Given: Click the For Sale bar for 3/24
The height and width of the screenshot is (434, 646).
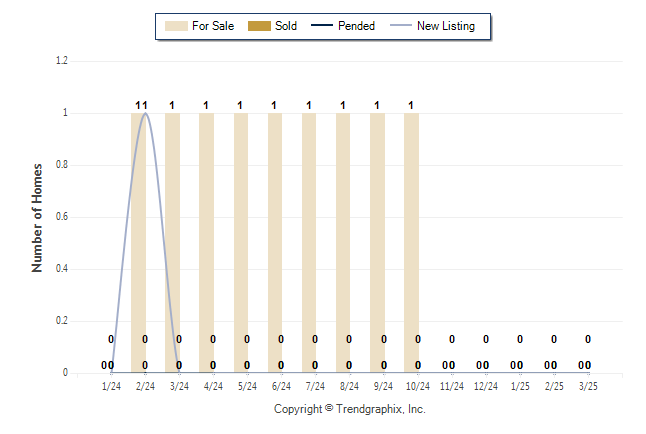Looking at the screenshot, I should (172, 243).
